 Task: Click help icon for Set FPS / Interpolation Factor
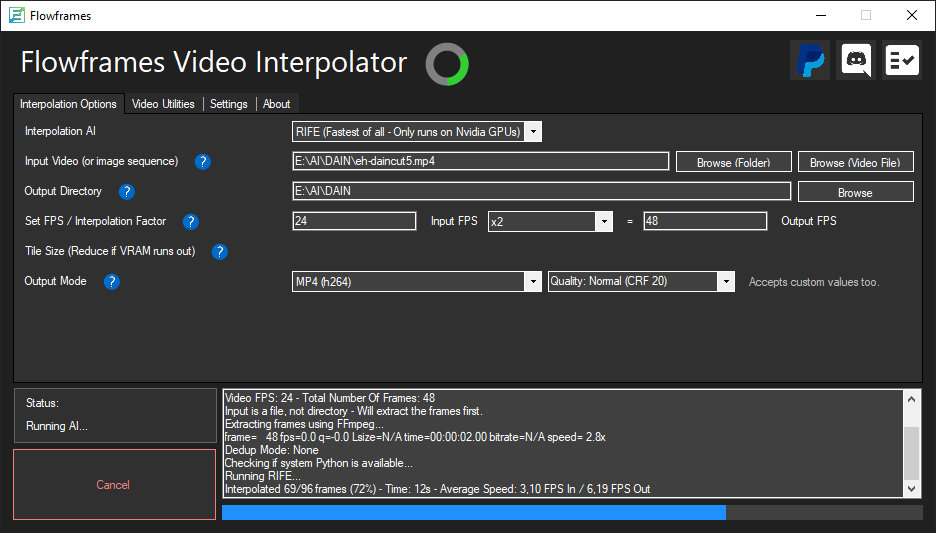pyautogui.click(x=190, y=221)
